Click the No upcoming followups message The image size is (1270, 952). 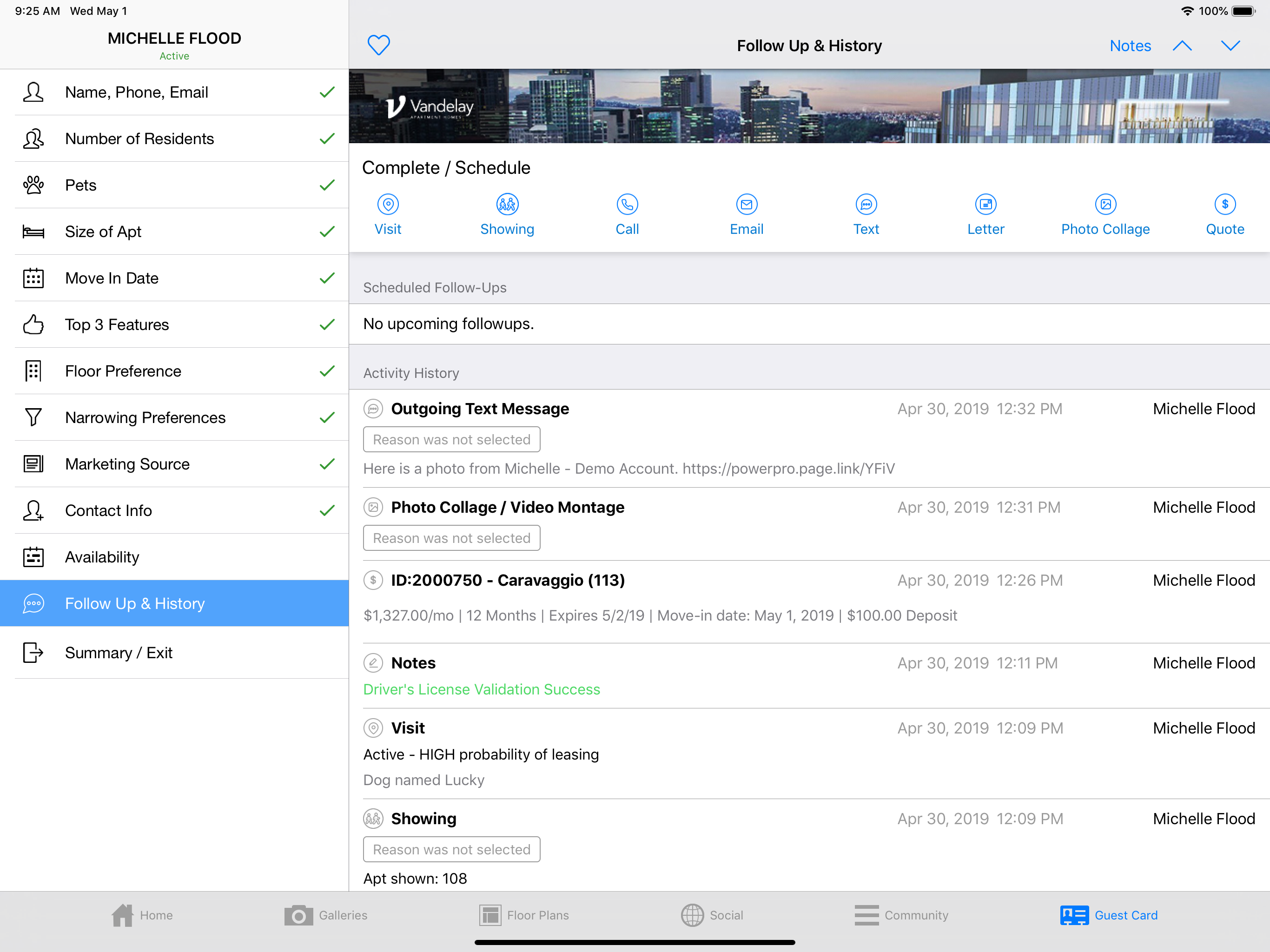pos(449,324)
